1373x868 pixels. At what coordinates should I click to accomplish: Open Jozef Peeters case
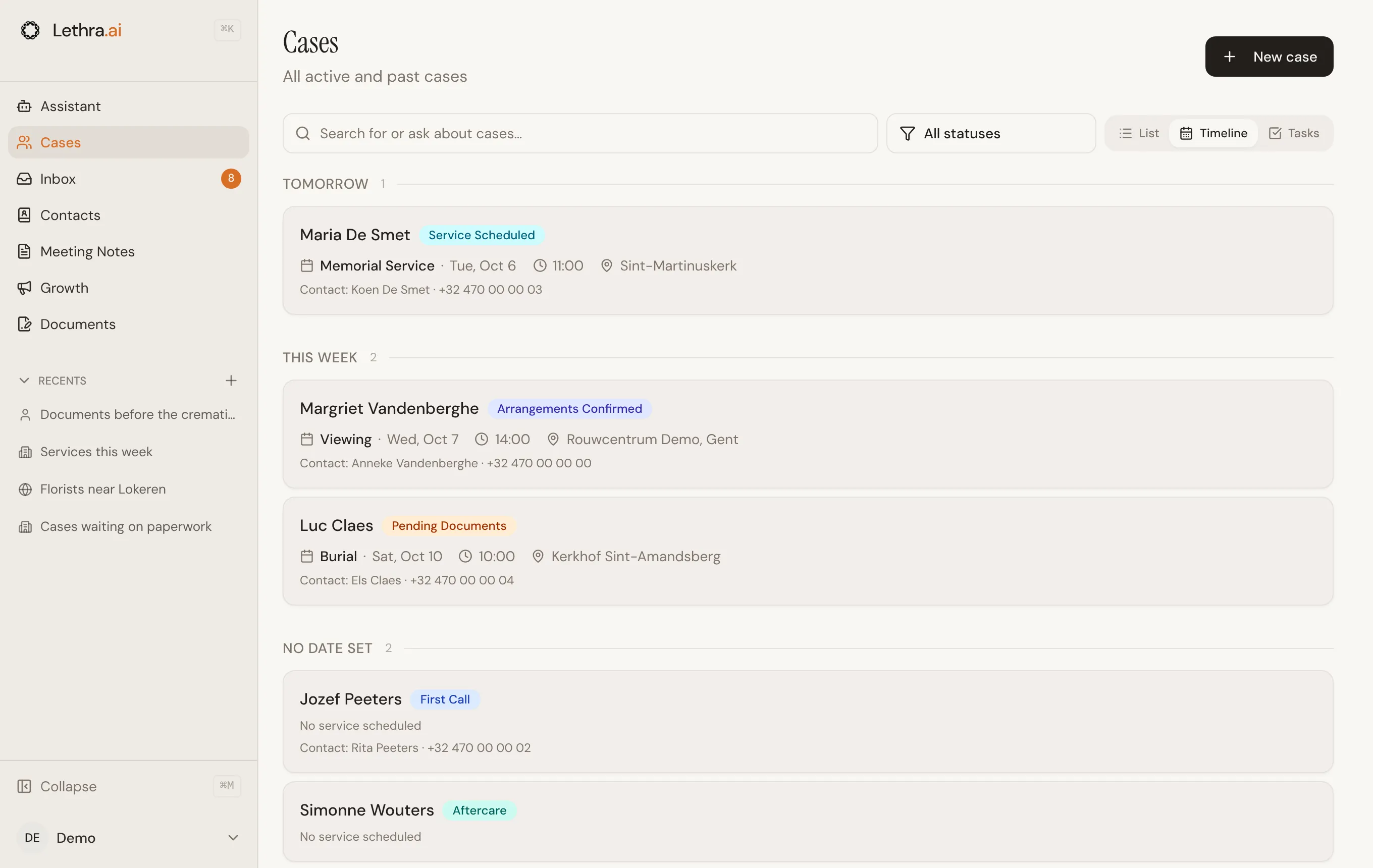pyautogui.click(x=808, y=722)
